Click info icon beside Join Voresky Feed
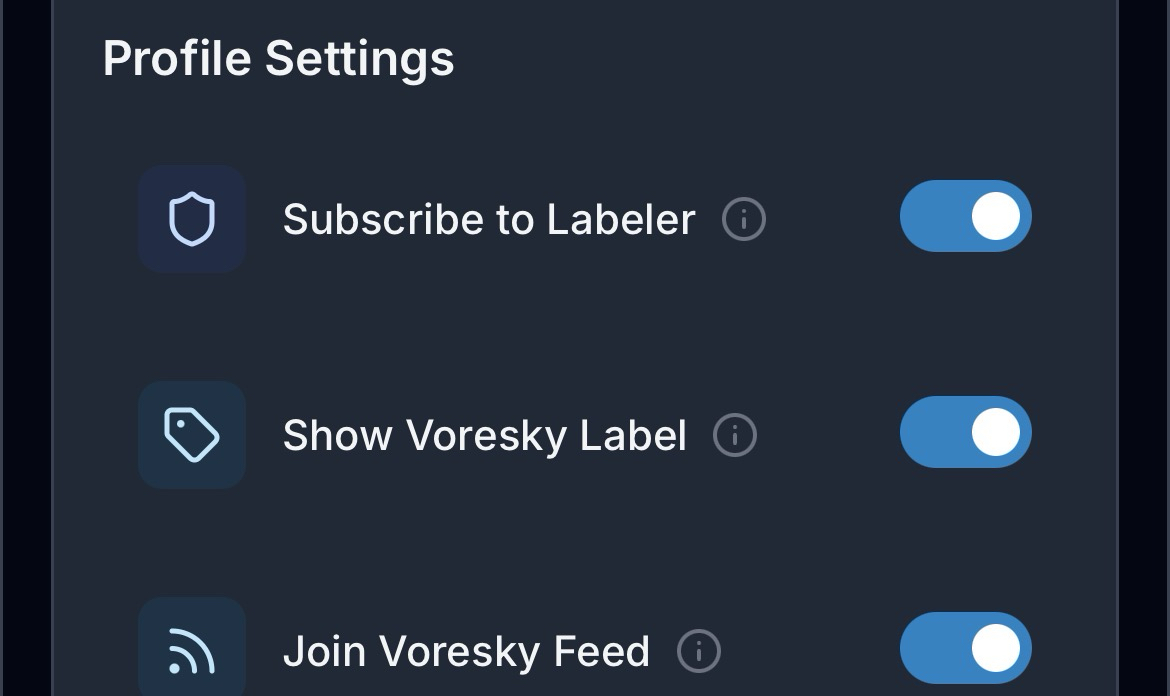 pos(699,651)
